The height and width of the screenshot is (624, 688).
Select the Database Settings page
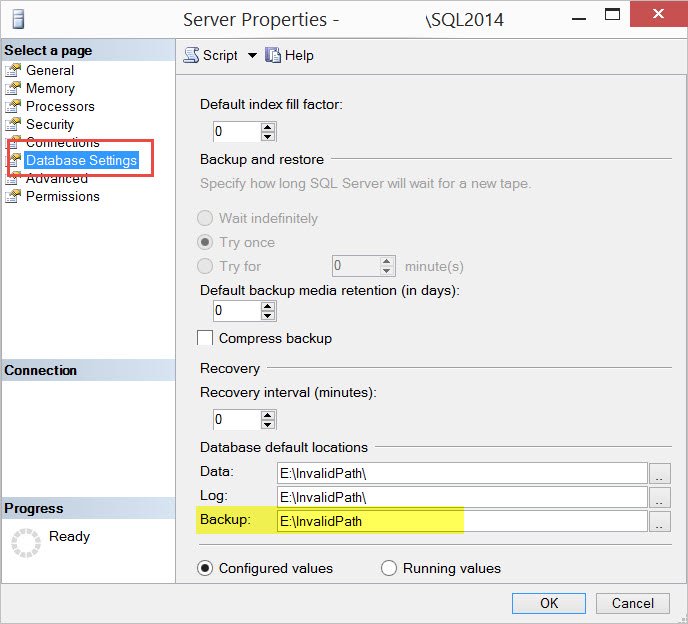click(x=82, y=160)
